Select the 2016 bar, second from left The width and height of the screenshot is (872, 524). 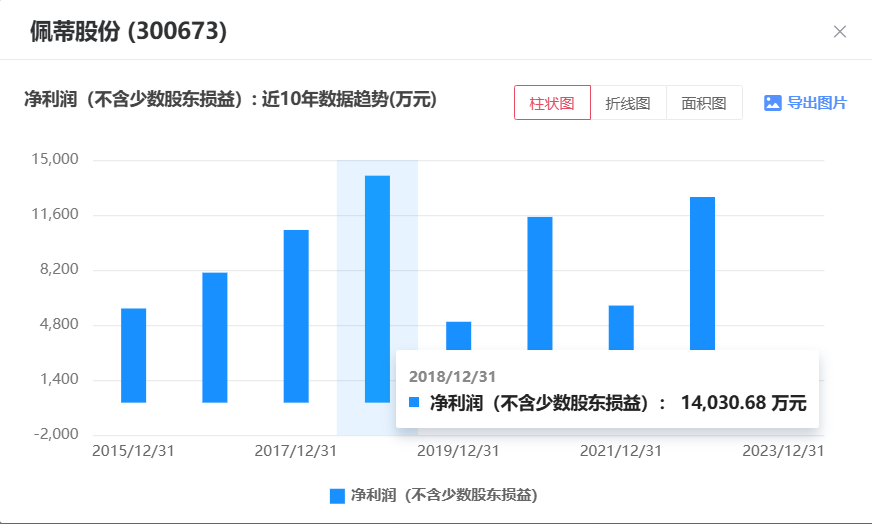pyautogui.click(x=215, y=337)
